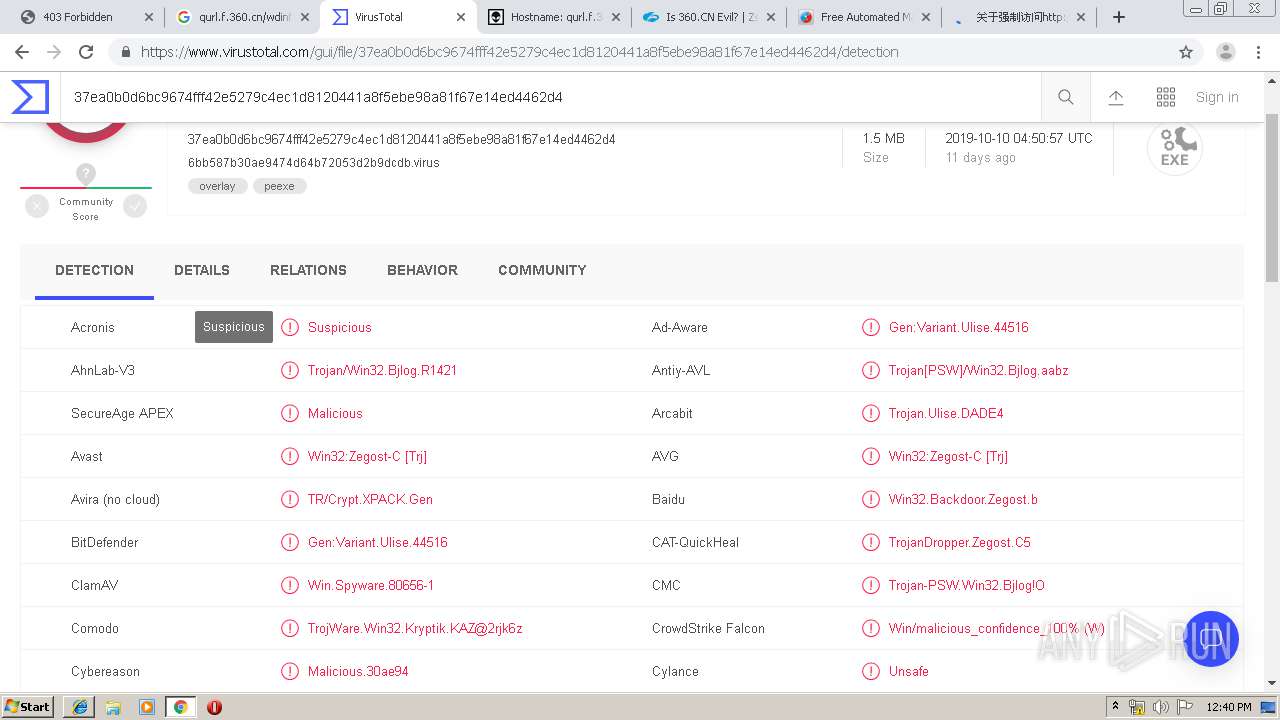Click the search magnifier icon
The height and width of the screenshot is (720, 1280).
click(1066, 97)
